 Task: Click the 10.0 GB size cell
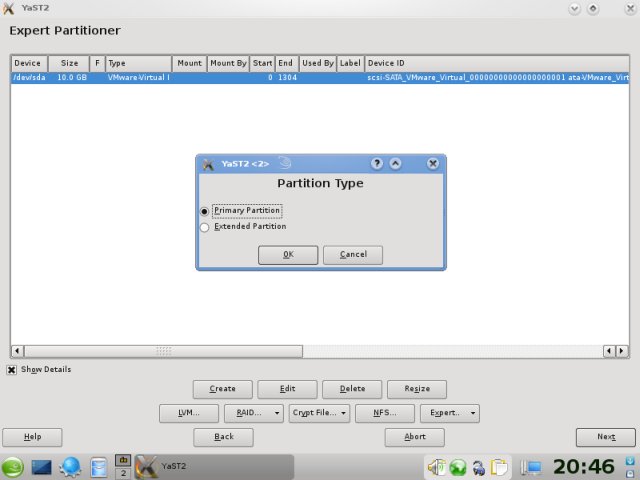coord(72,78)
